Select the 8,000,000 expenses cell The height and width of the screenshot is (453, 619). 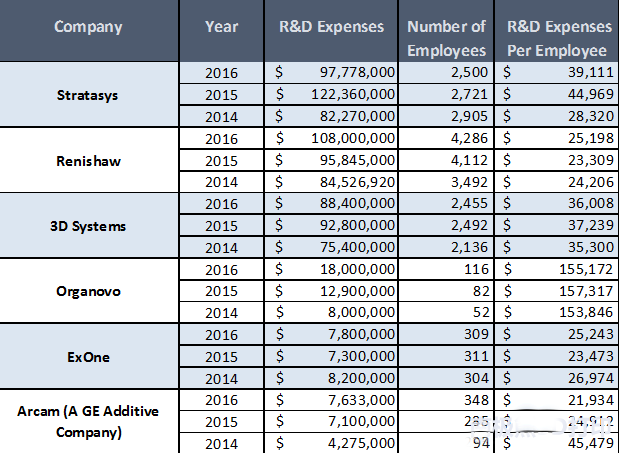coord(331,313)
